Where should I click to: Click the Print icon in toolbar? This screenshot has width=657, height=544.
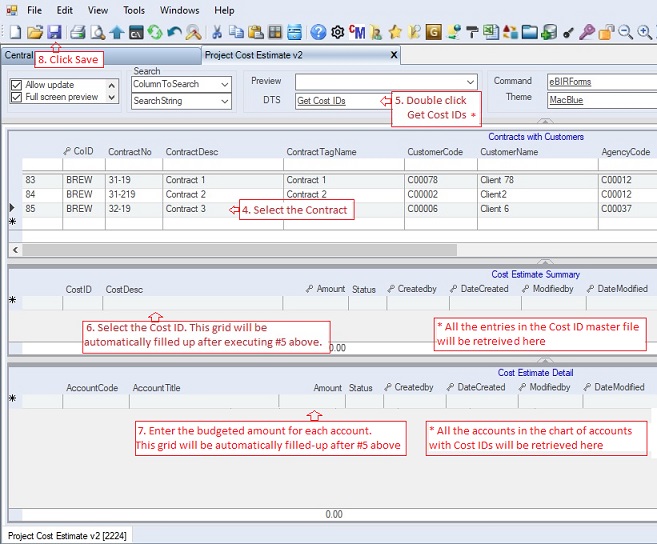point(78,32)
